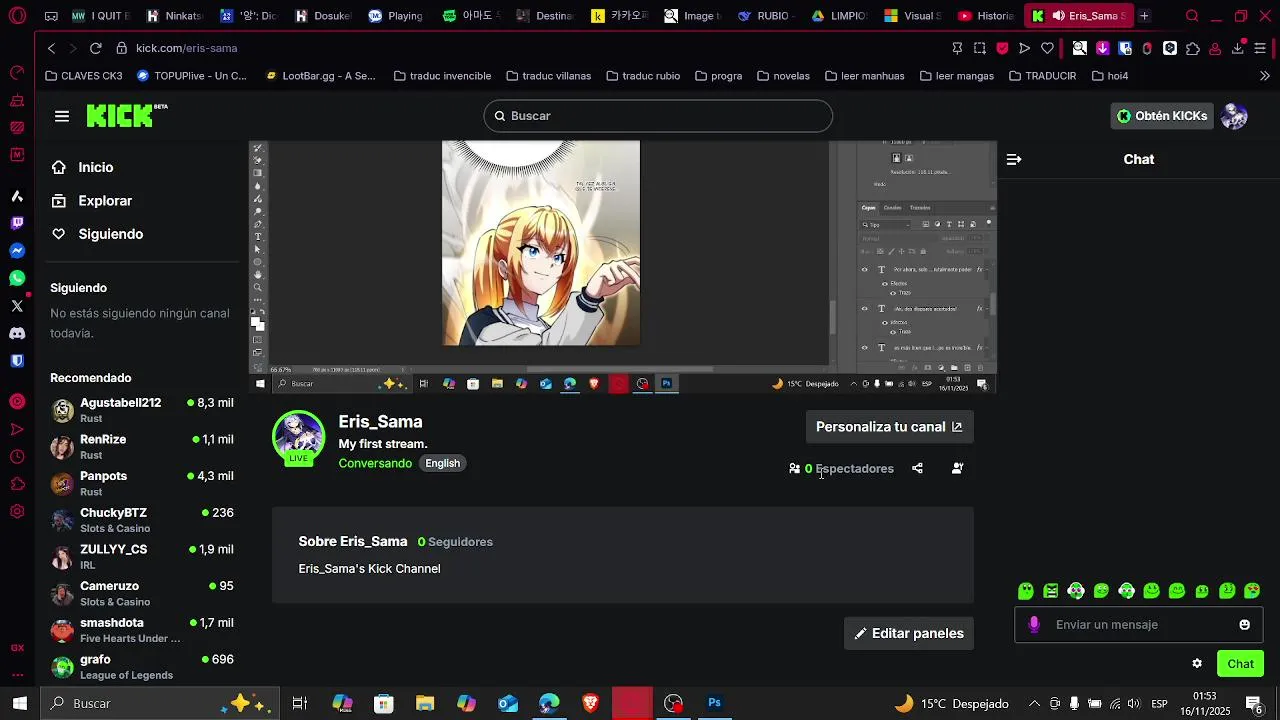
Task: Open Opera sidebar settings gear
Action: [17, 511]
